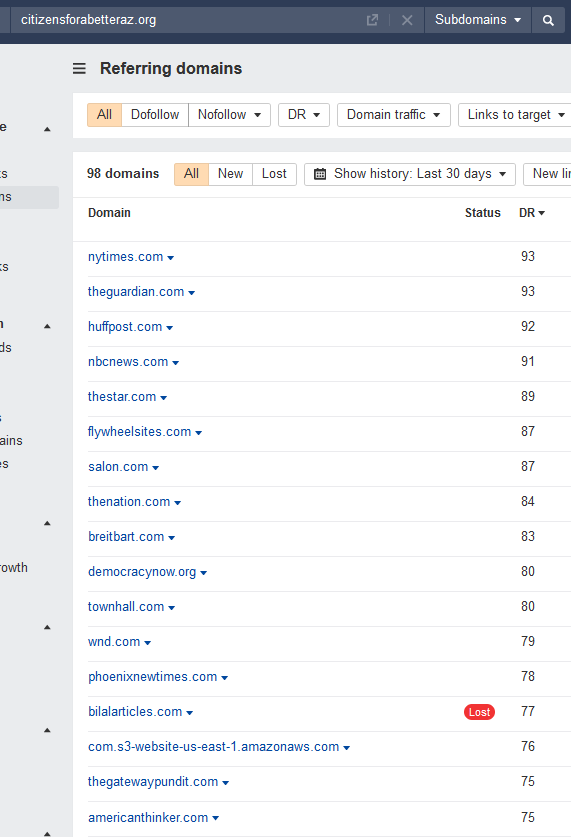Click the calendar icon in Show history
This screenshot has width=571, height=837.
320,174
